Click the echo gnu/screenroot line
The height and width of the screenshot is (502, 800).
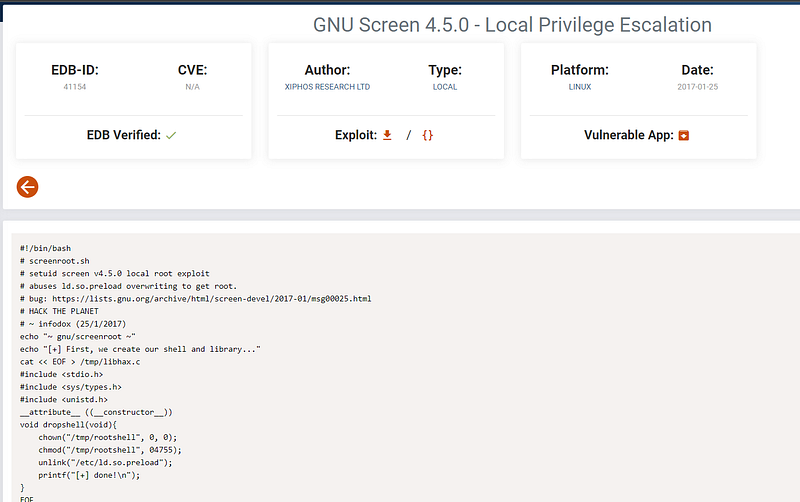coord(78,337)
